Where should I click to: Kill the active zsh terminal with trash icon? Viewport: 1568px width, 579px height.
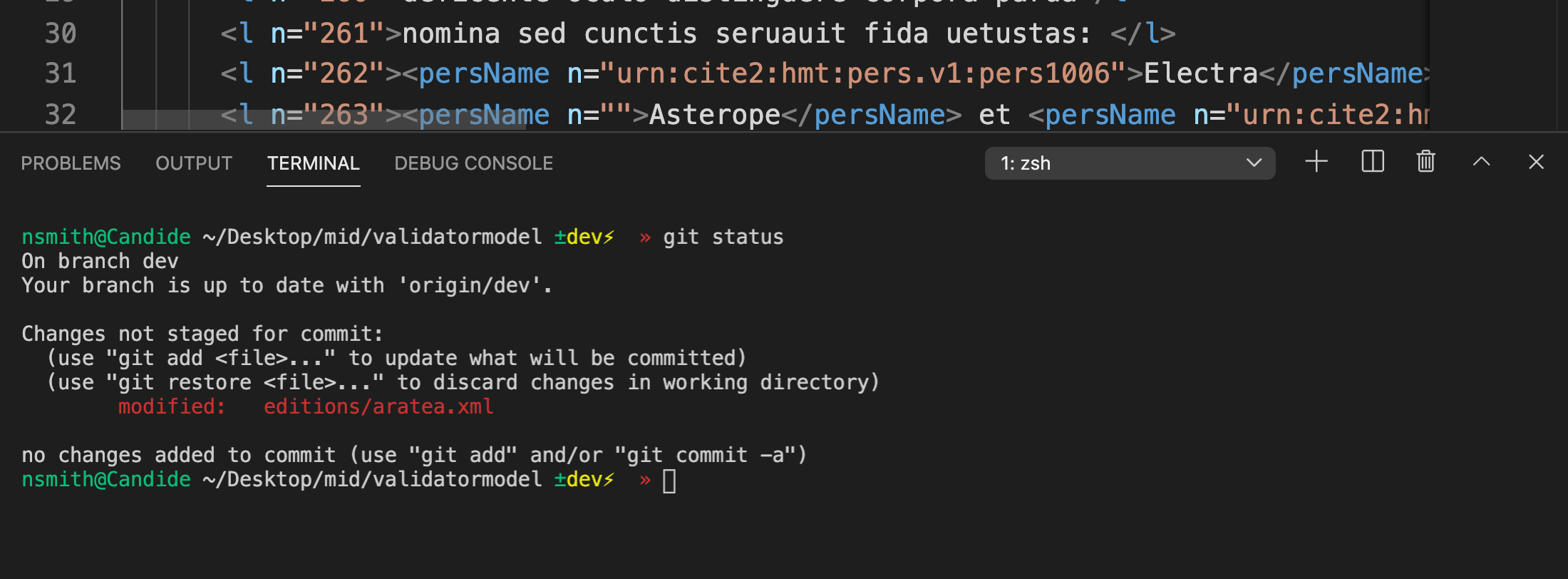click(x=1425, y=162)
